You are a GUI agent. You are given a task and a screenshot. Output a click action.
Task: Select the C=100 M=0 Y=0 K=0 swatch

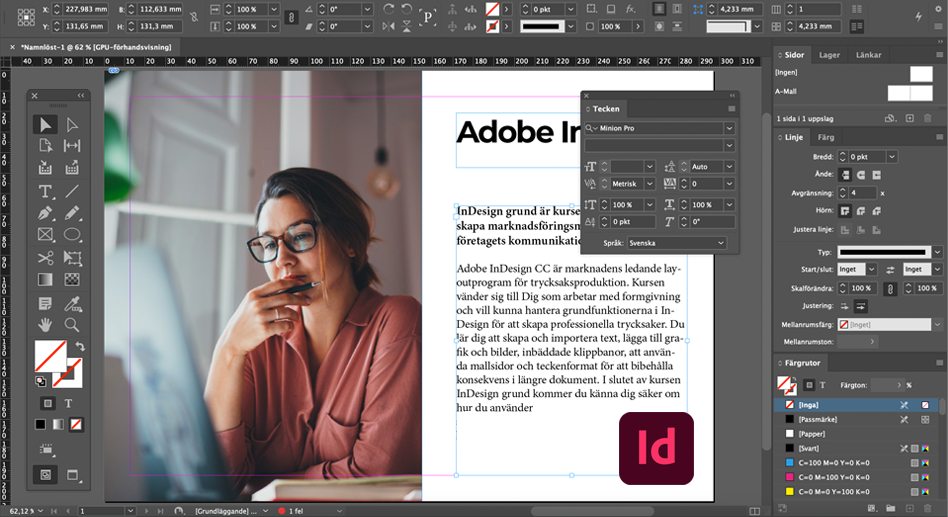coord(855,463)
